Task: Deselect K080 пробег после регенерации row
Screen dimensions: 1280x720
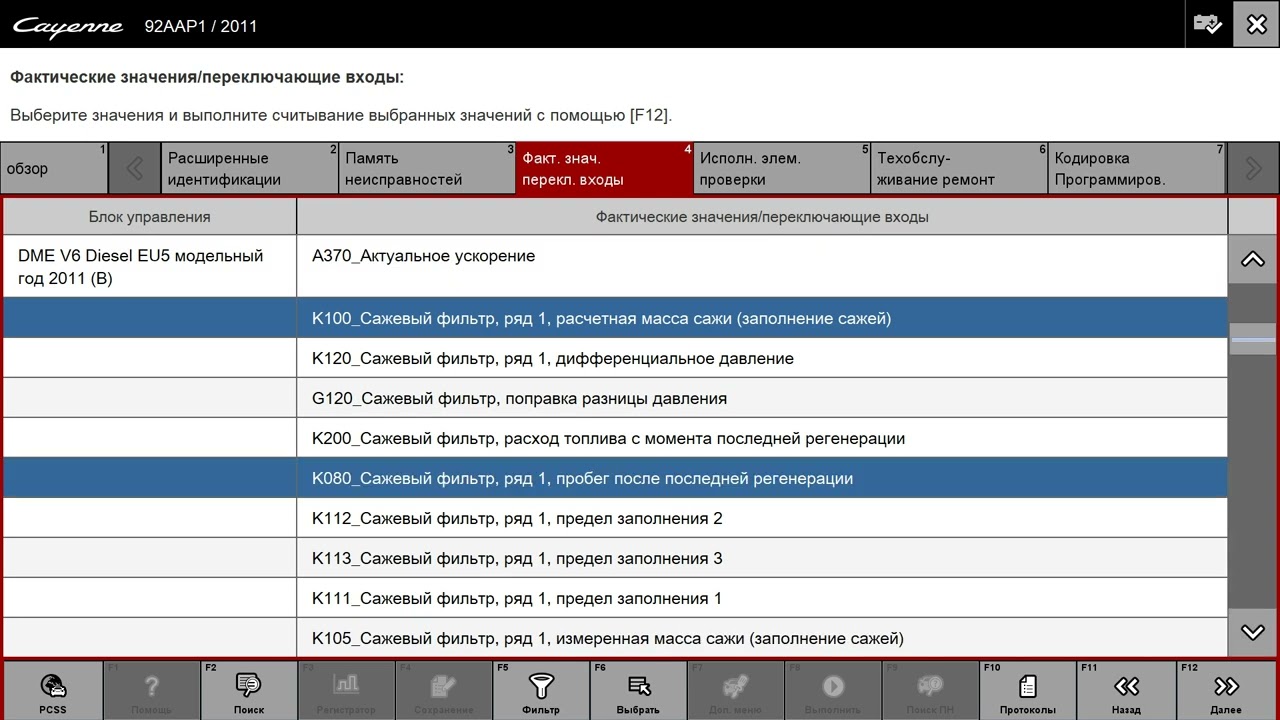Action: pyautogui.click(x=762, y=478)
